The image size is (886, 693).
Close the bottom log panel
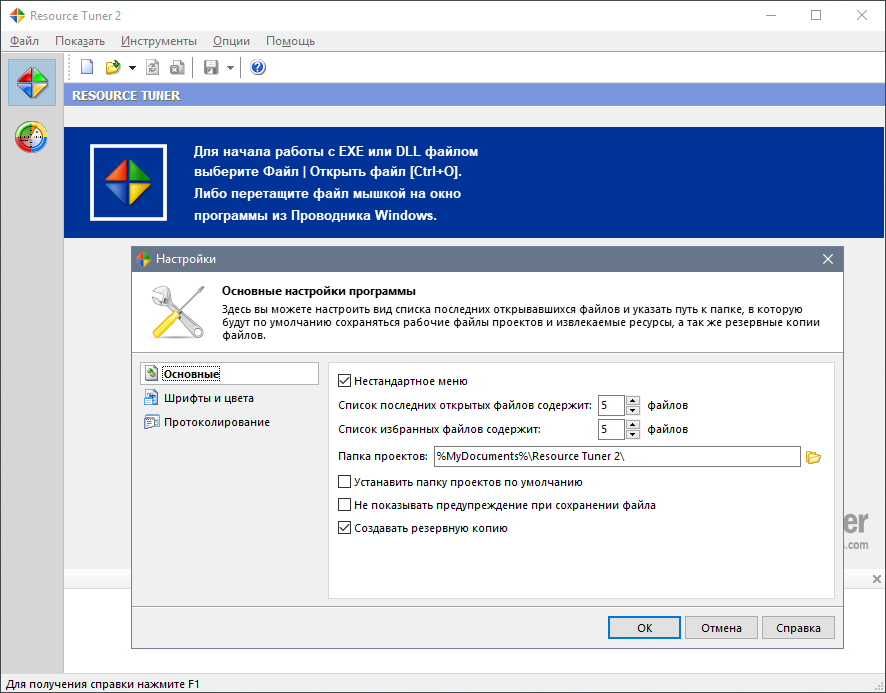[x=876, y=579]
